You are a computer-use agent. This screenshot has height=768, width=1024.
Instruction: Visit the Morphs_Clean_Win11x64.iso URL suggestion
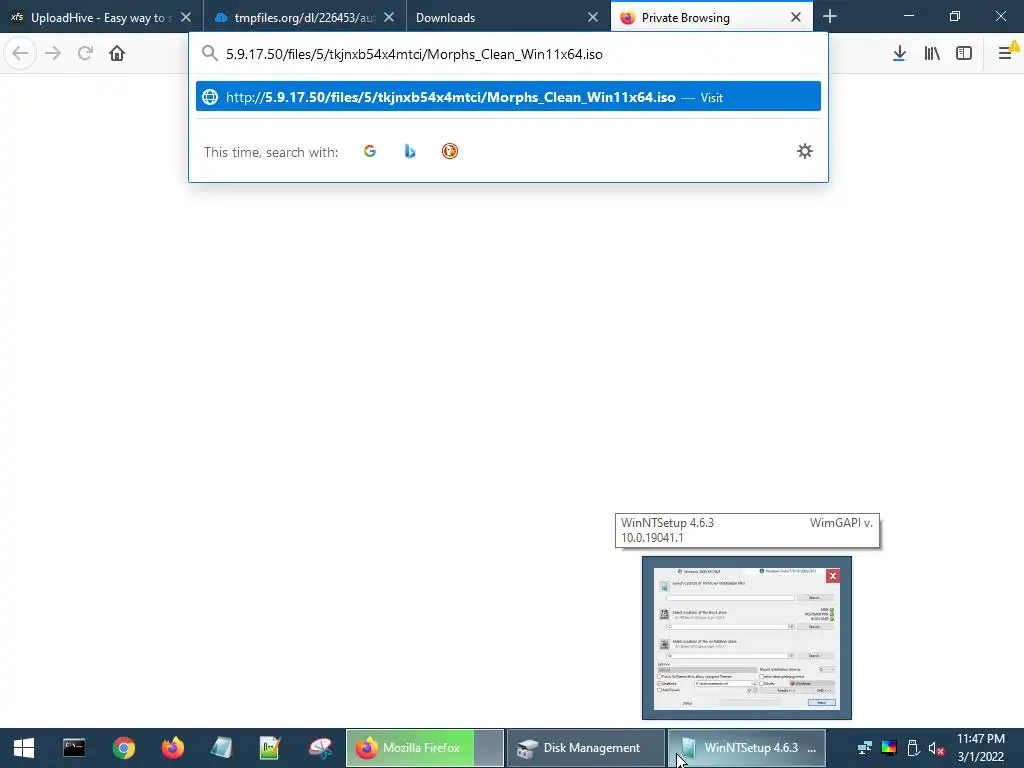click(508, 97)
